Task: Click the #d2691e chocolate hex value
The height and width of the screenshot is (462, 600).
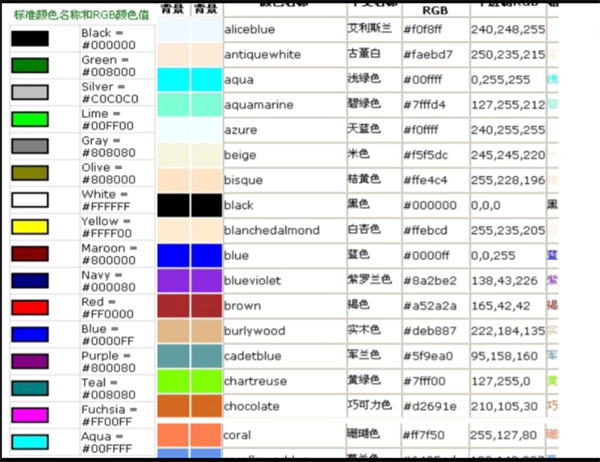Action: (430, 406)
